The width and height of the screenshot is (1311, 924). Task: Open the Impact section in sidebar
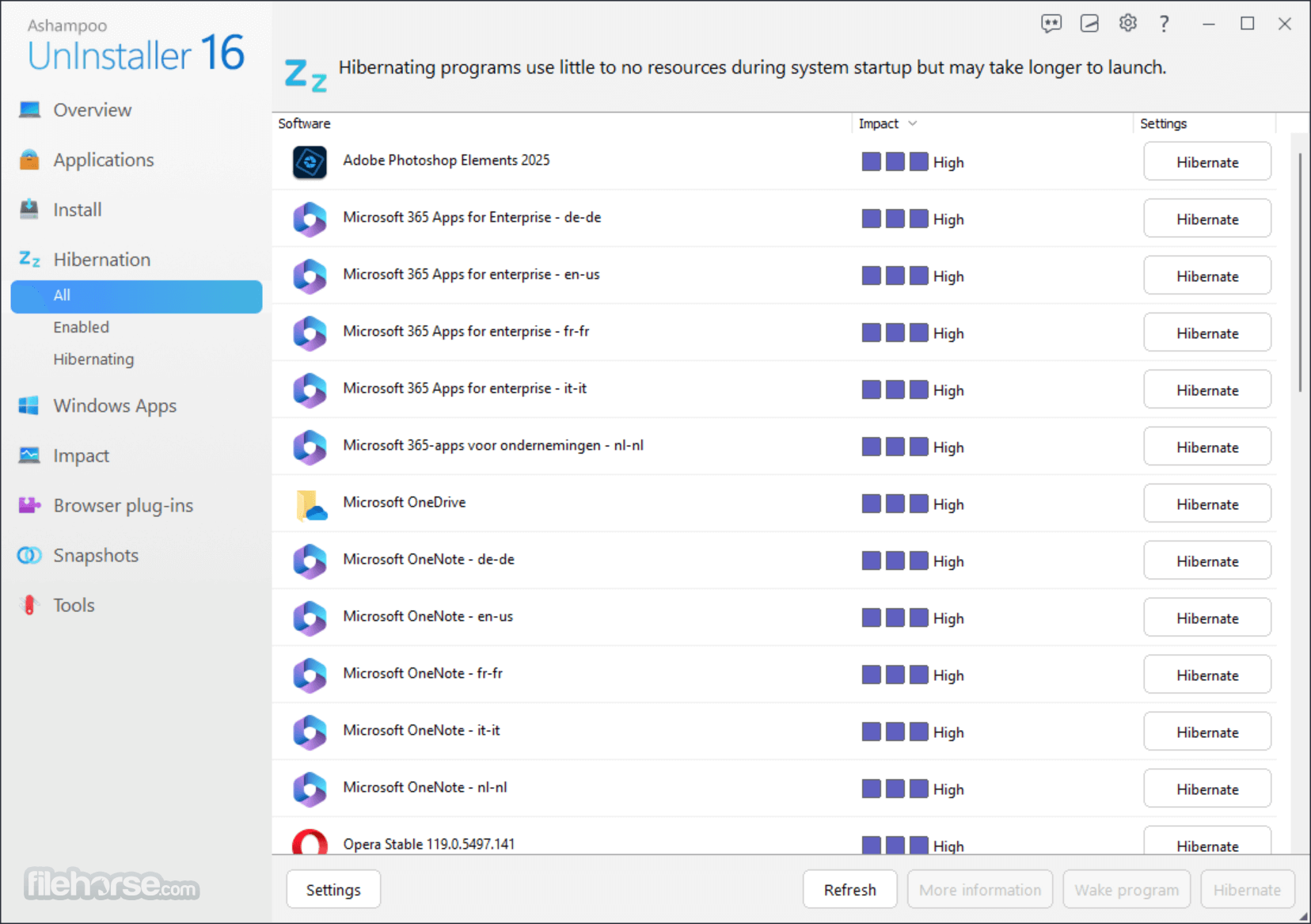tap(81, 456)
